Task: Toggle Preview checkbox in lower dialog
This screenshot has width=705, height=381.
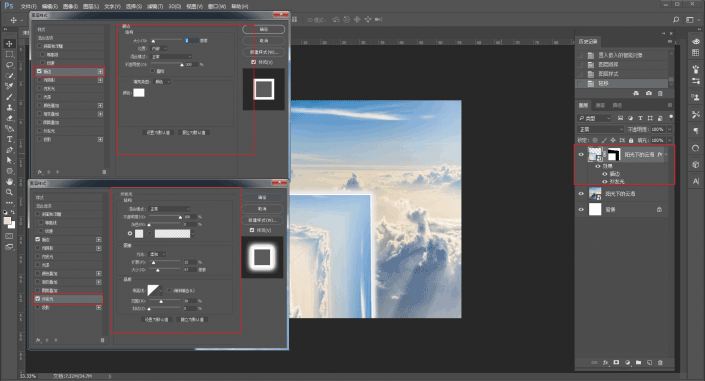Action: [252, 230]
